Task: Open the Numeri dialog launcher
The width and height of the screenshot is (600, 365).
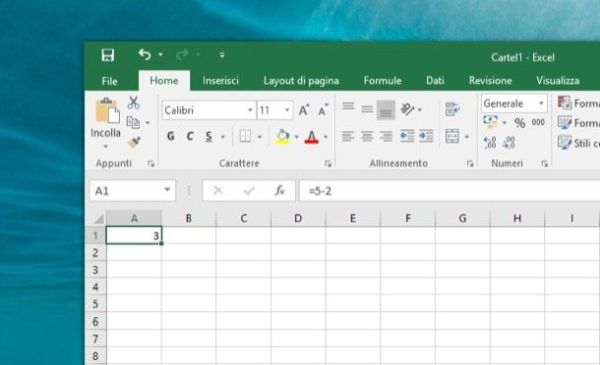Action: (544, 164)
